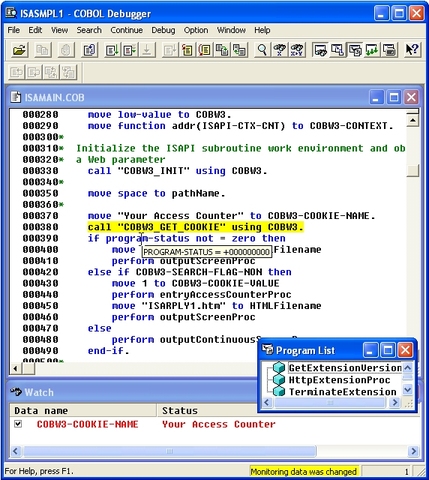This screenshot has width=429, height=480.
Task: Click the cube icon next to GetExtensionVersion
Action: 279,367
